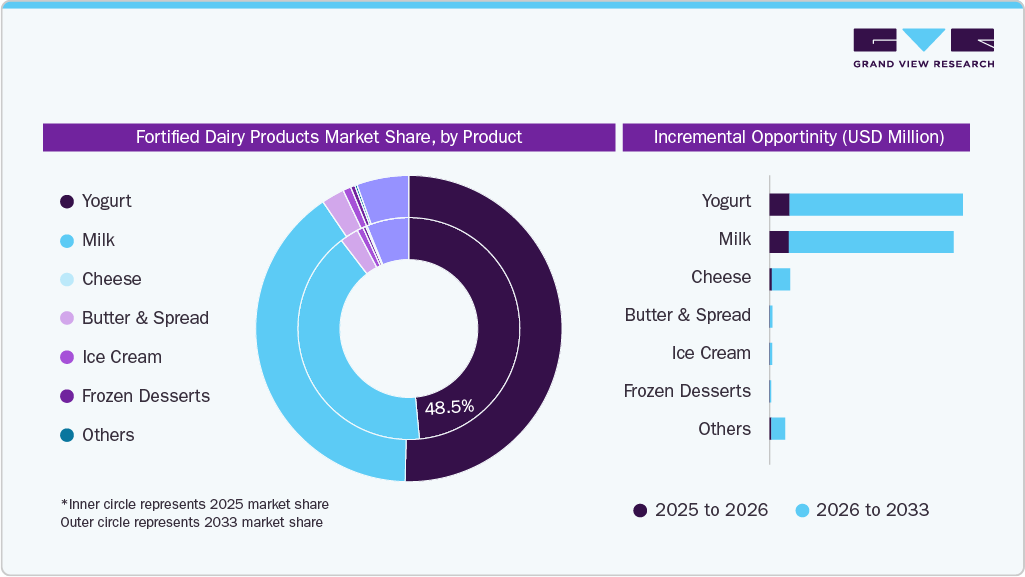1025x577 pixels.
Task: Click Others axis label in bar chart
Action: pyautogui.click(x=724, y=429)
